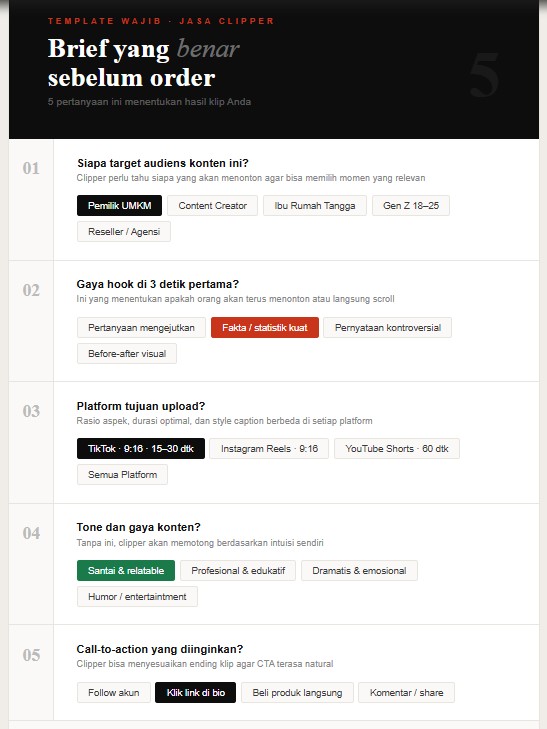Image resolution: width=547 pixels, height=729 pixels.
Task: Select Gen Z 18–25 audience chip
Action: (x=411, y=205)
